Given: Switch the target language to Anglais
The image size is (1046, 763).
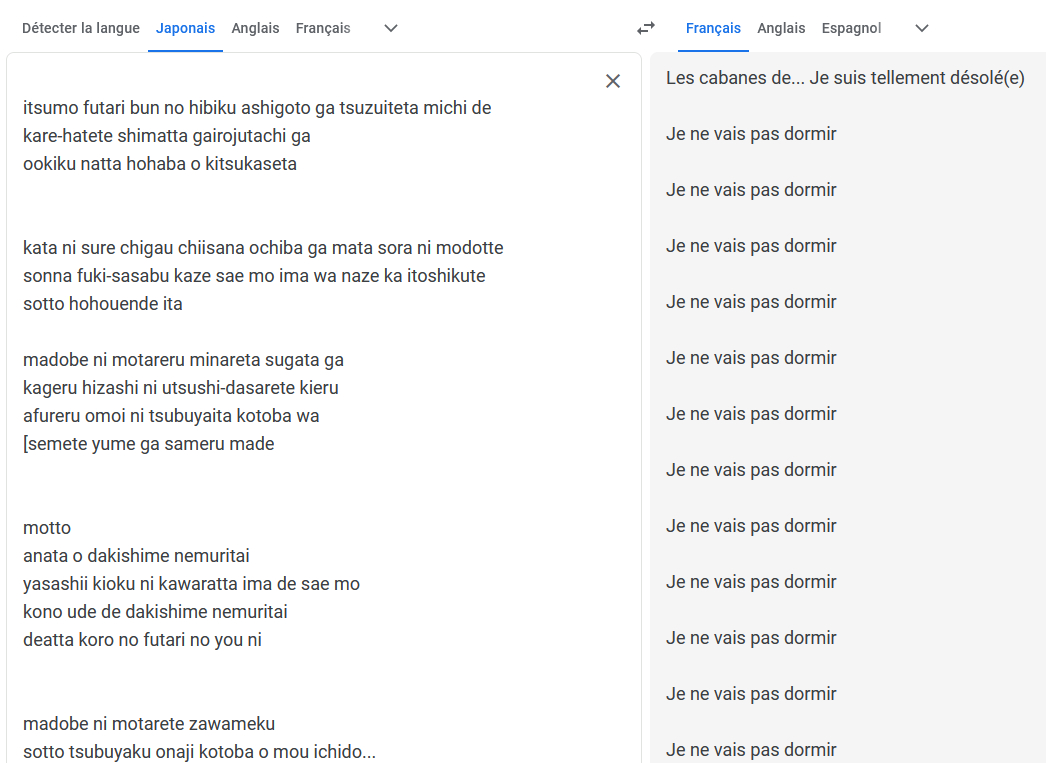Looking at the screenshot, I should 781,28.
